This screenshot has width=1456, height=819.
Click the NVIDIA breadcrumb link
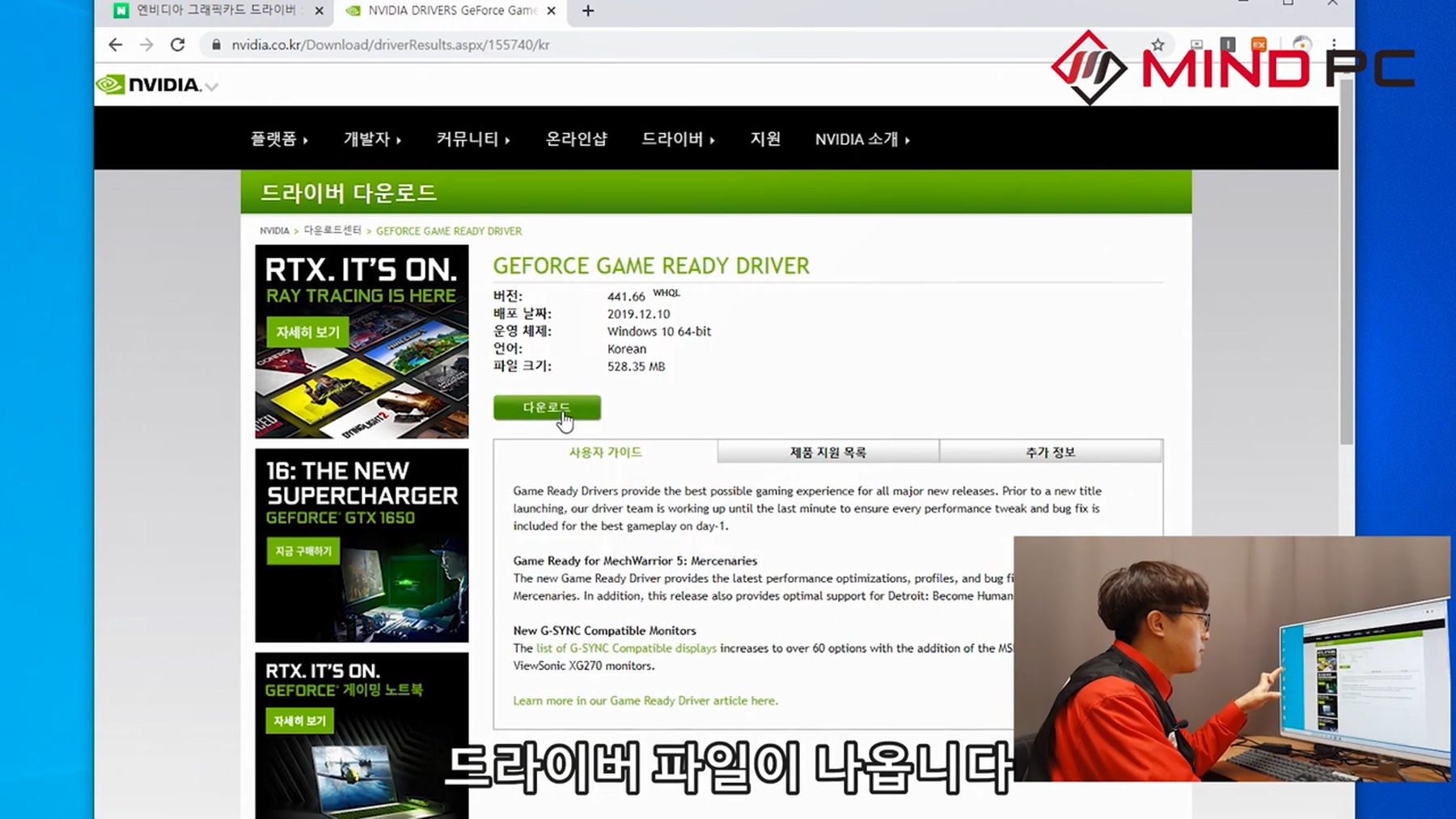(x=274, y=231)
